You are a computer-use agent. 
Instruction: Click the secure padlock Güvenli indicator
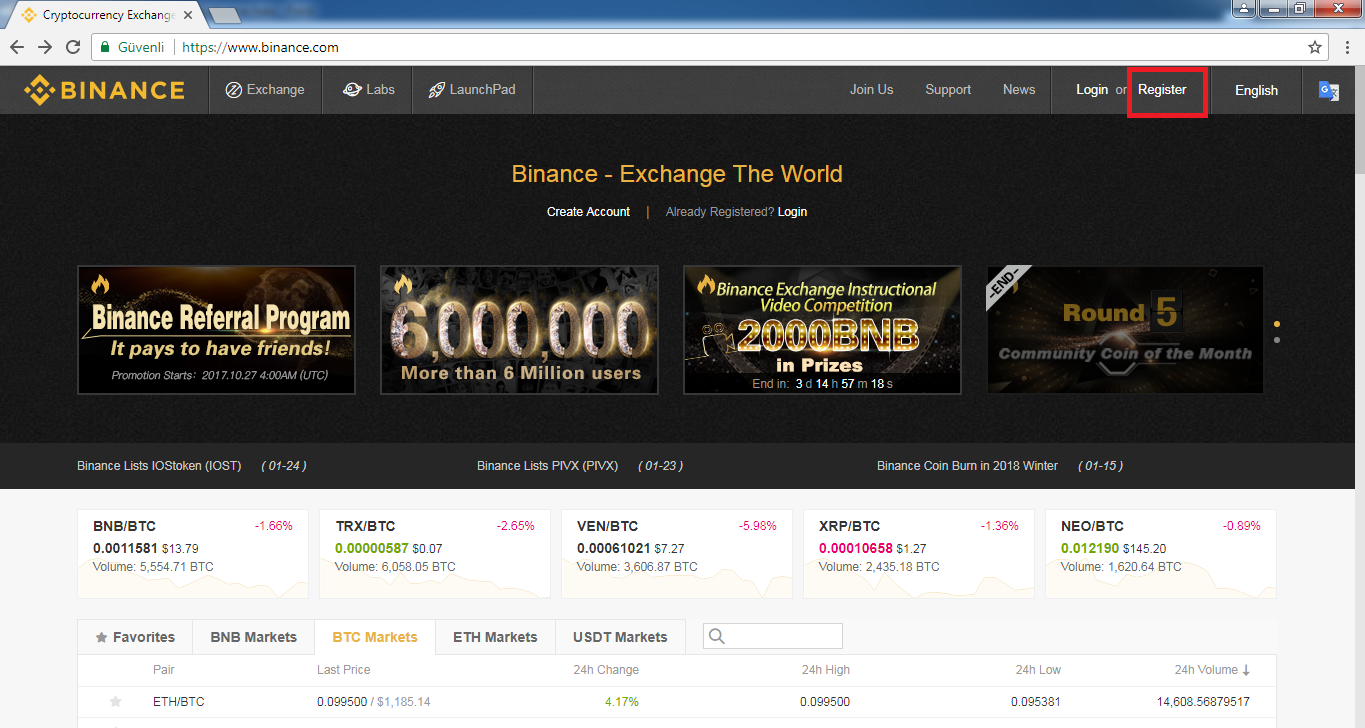coord(132,47)
